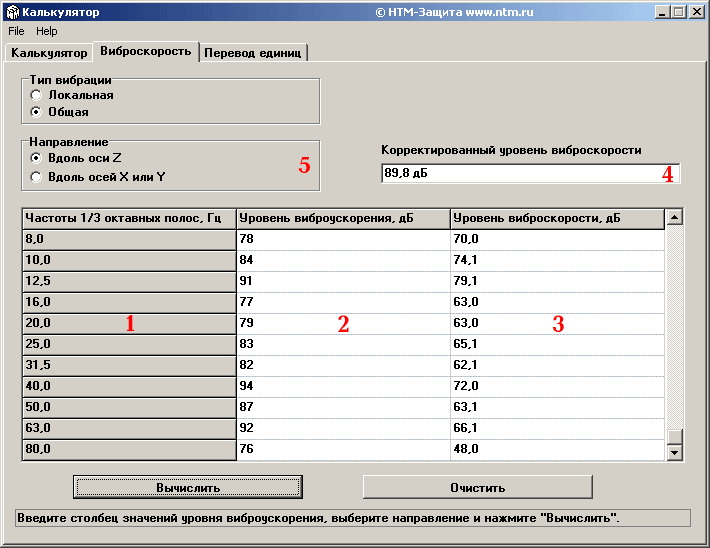Screen dimensions: 710x548
Task: Click the 31,5 Hz frequency row
Action: point(129,366)
